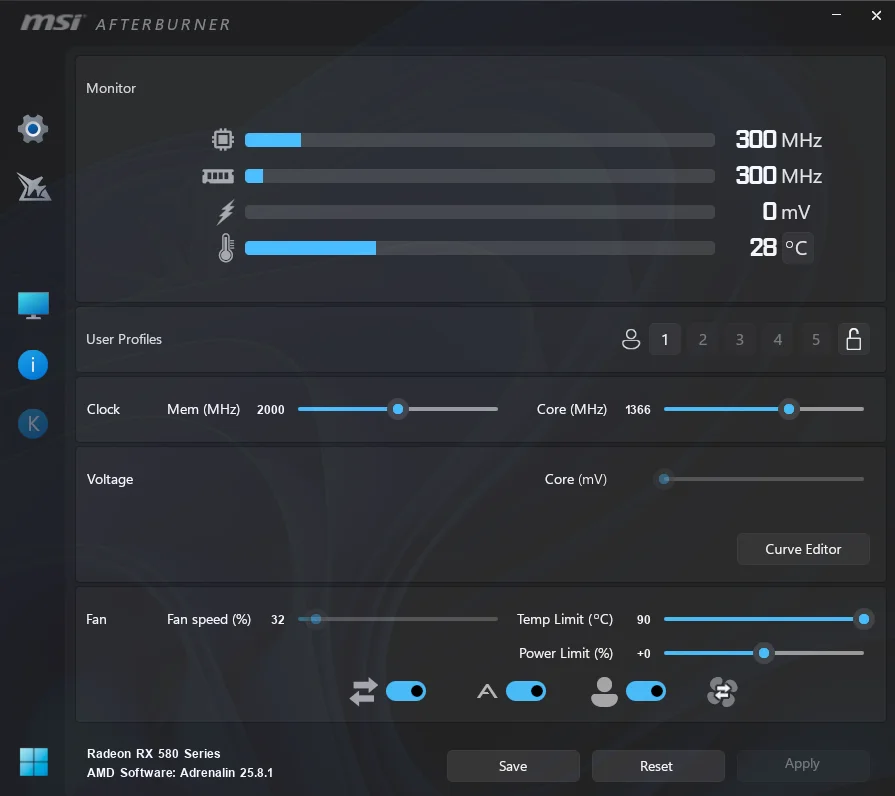Click the Reset button

tap(658, 766)
